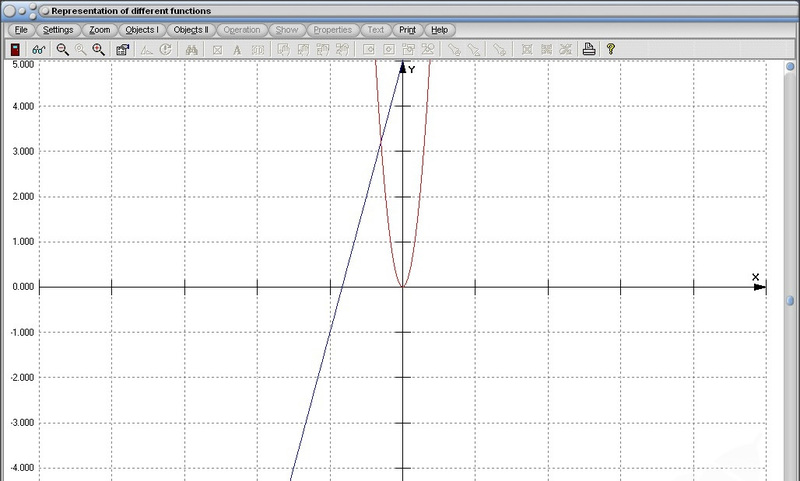
Task: Click the -1.000 y-axis value
Action: point(22,333)
